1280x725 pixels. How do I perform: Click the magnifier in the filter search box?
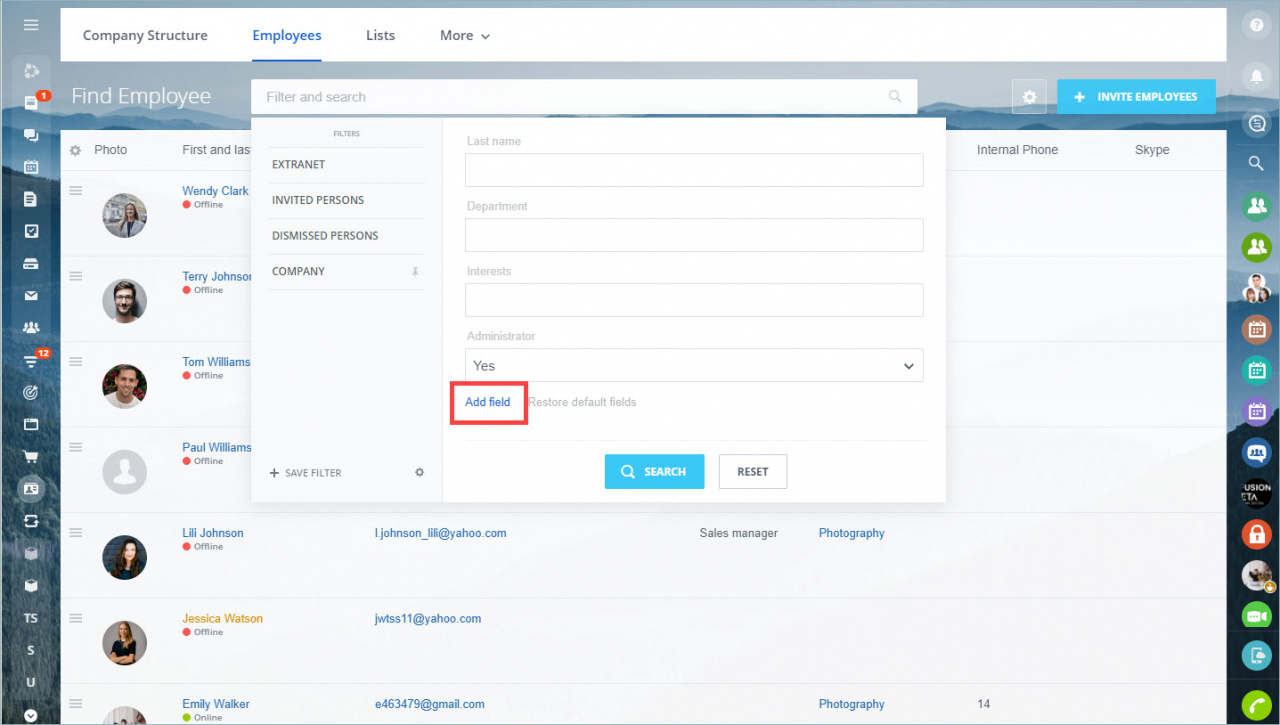pos(895,97)
